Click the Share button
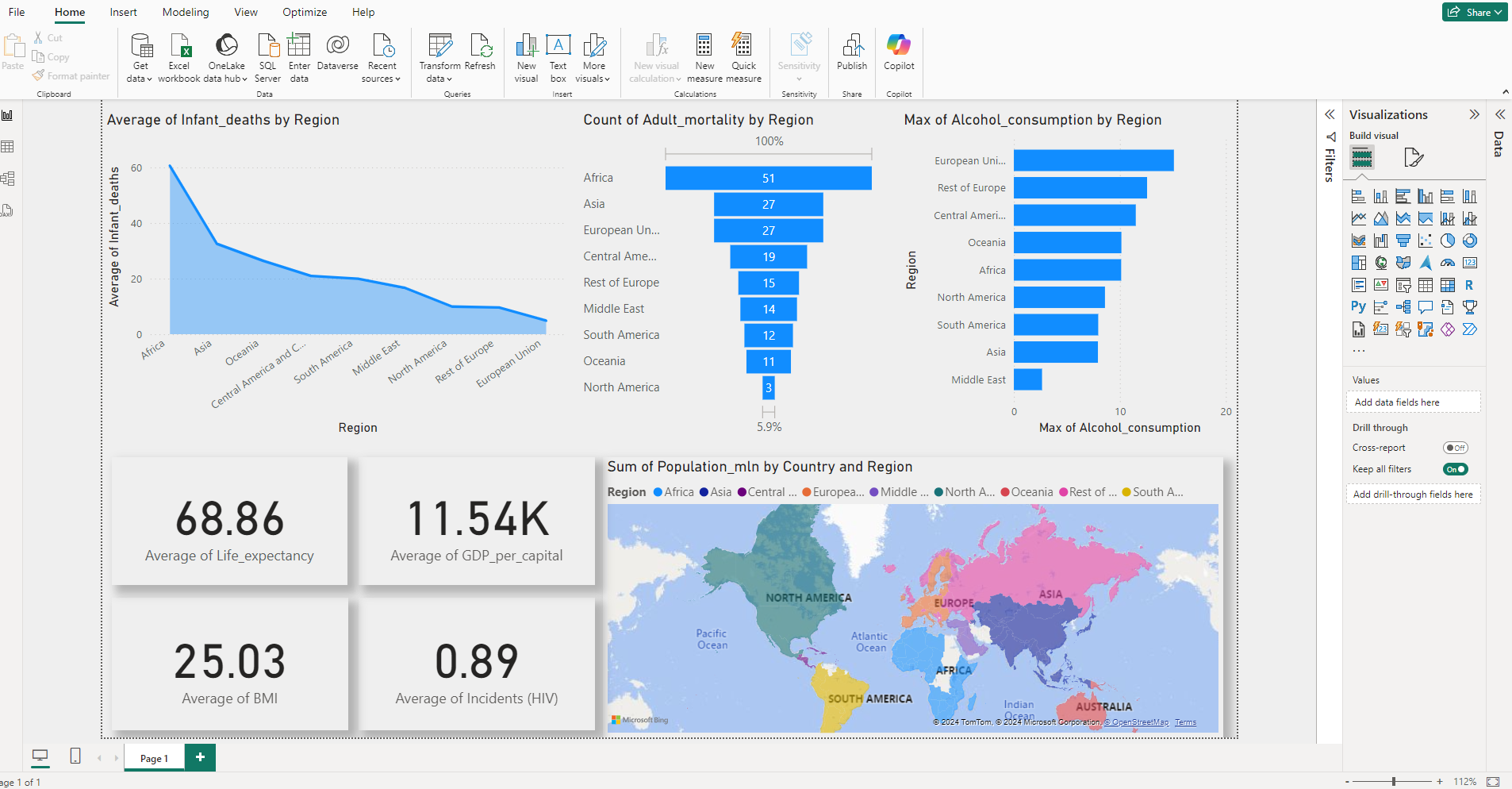 pos(1474,12)
